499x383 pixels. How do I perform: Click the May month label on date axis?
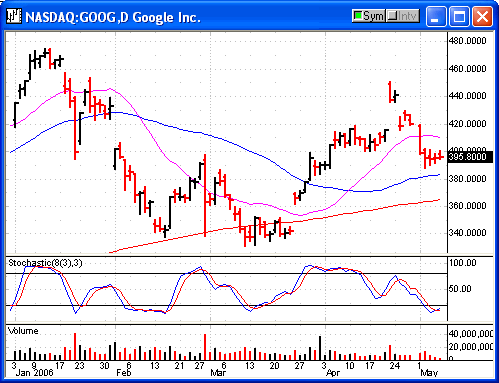point(429,373)
